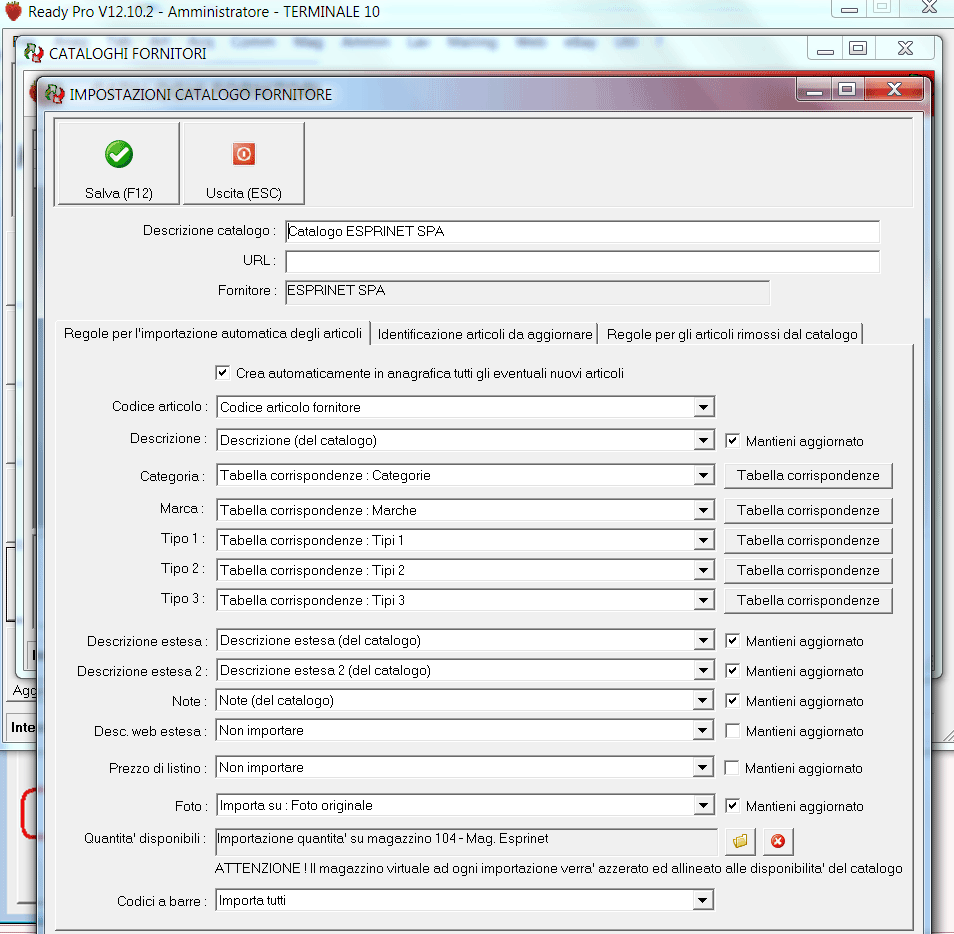Click into the Descrizione catalogo field
Viewport: 954px width, 934px height.
pyautogui.click(x=582, y=231)
